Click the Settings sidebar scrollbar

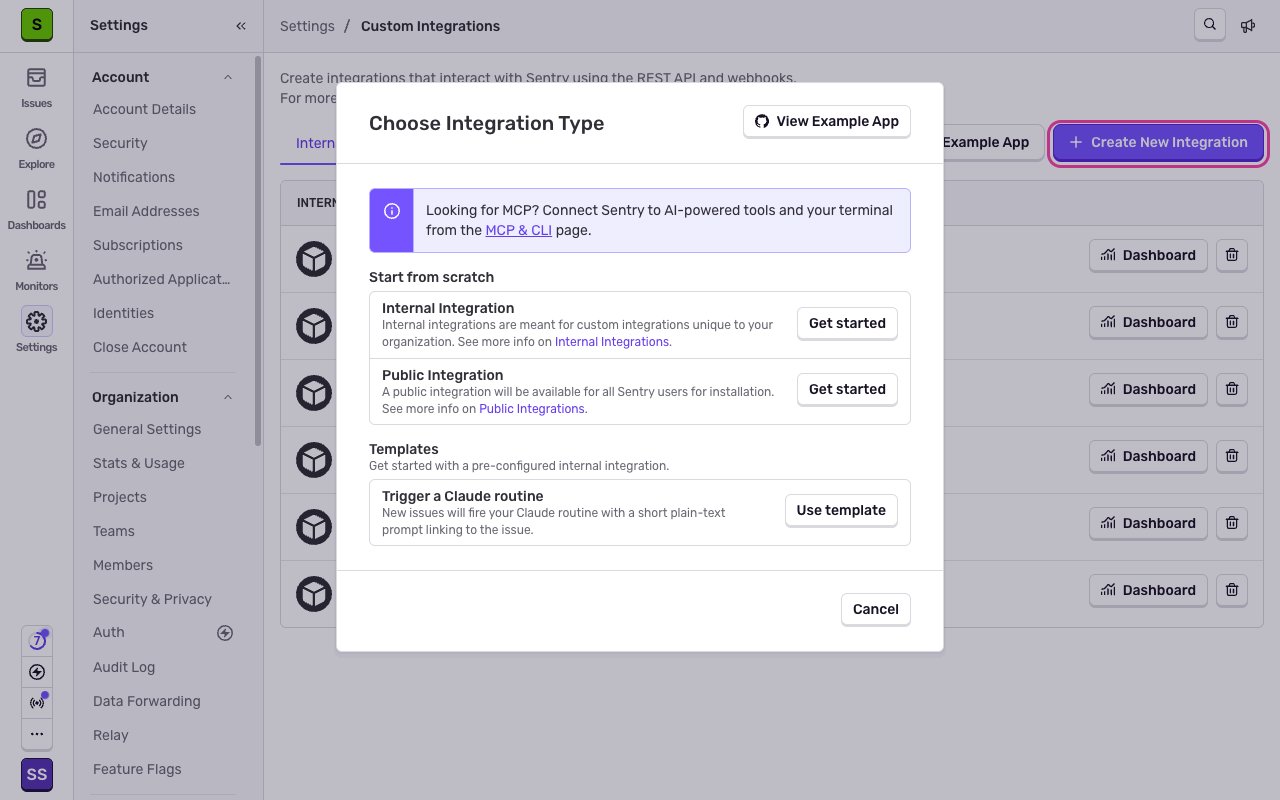click(258, 250)
